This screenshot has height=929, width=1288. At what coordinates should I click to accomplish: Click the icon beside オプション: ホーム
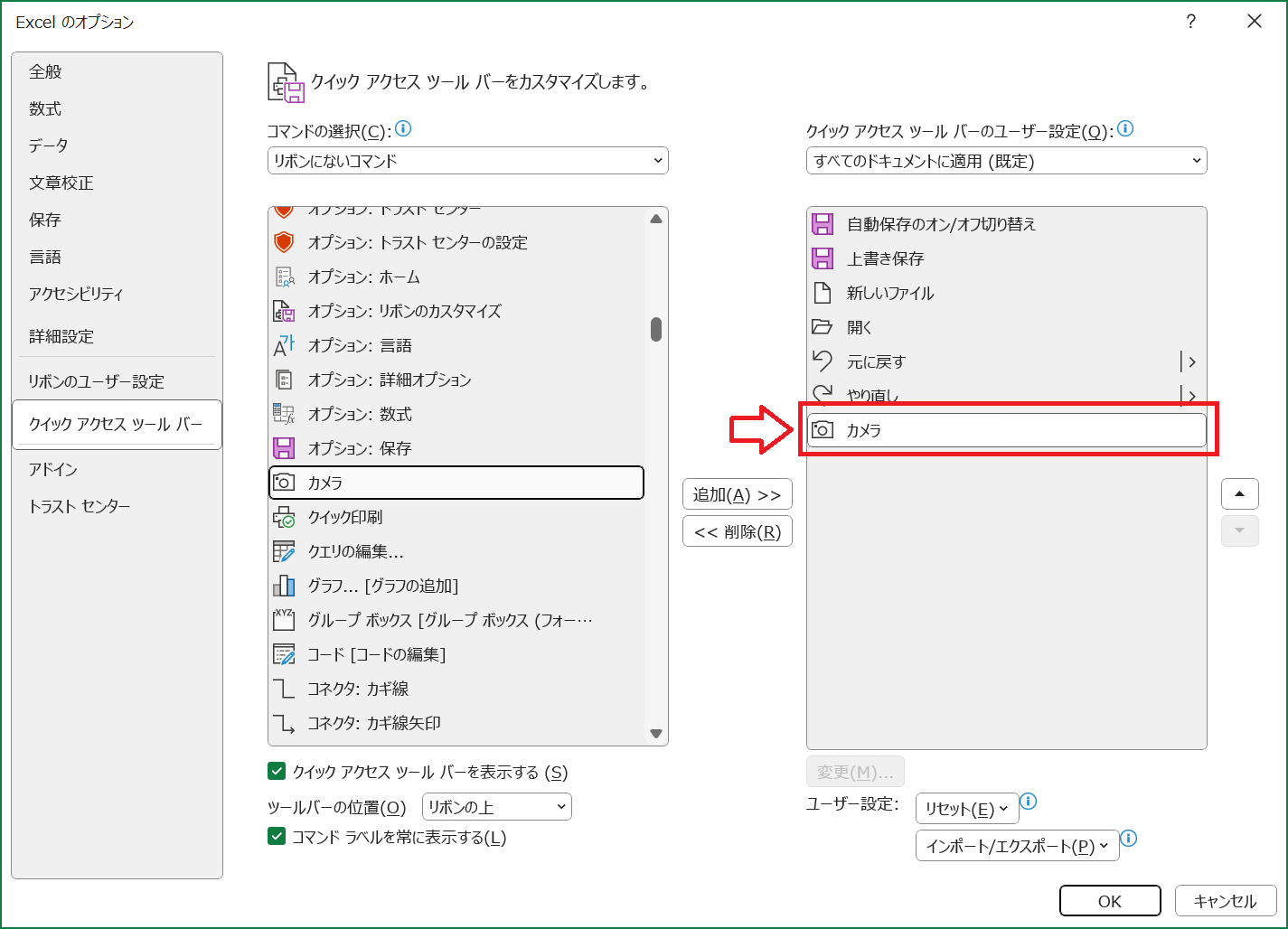(284, 277)
